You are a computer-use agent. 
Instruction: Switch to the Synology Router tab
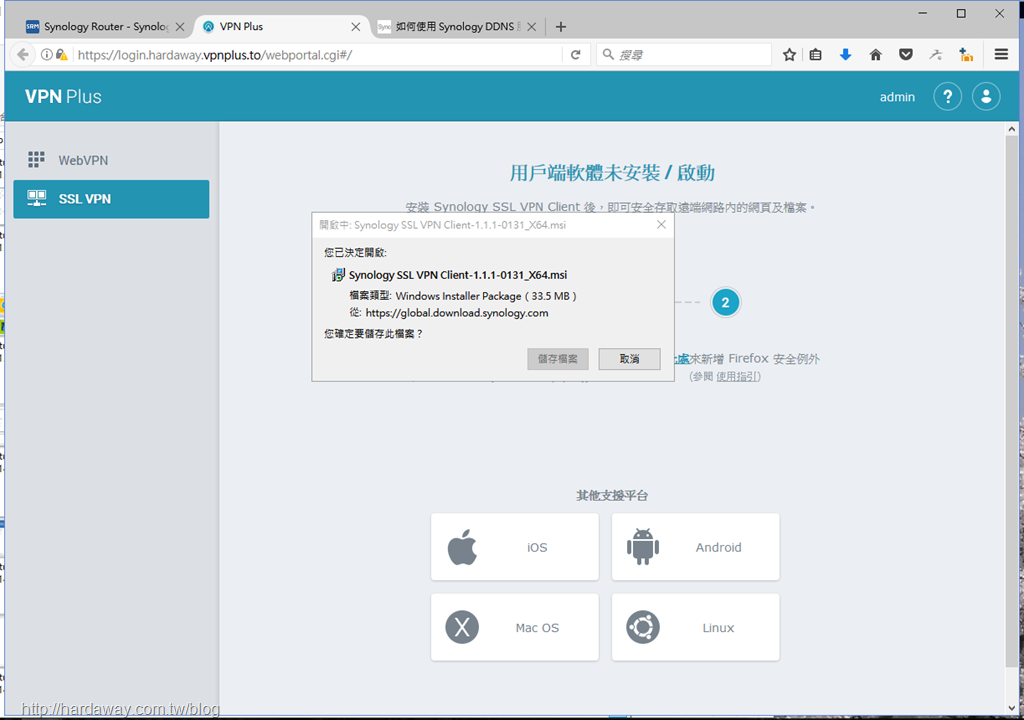coord(104,27)
